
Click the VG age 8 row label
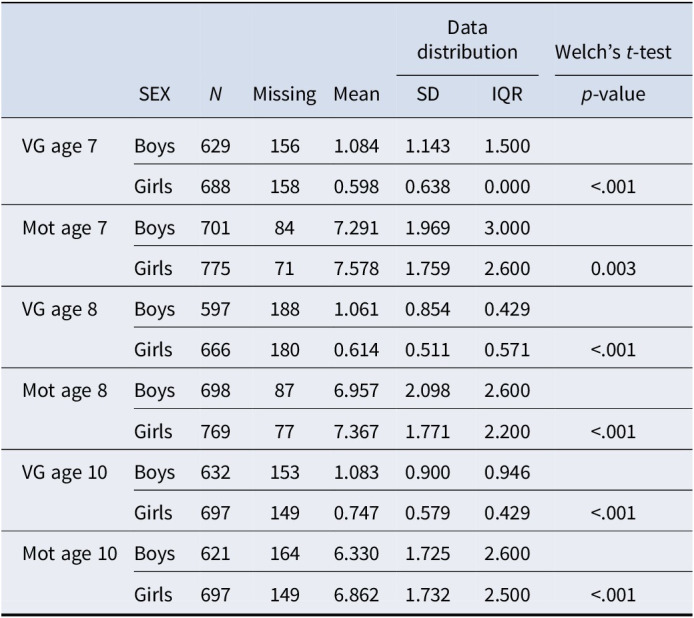[60, 309]
